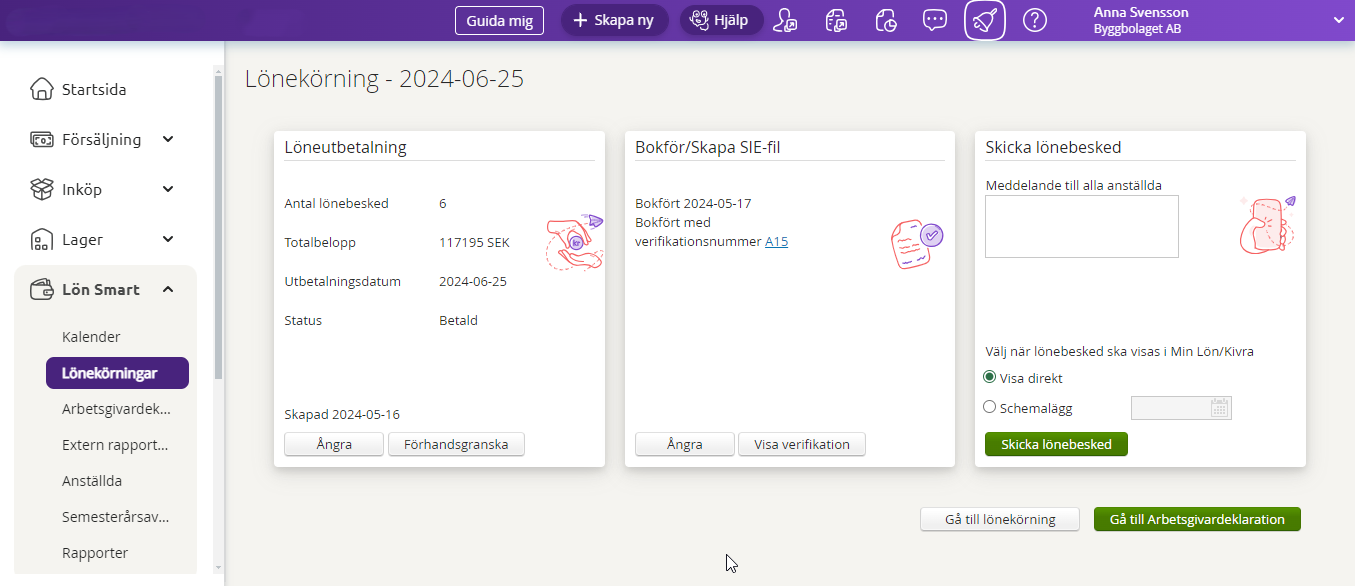1355x586 pixels.
Task: Click the rocket news icon
Action: (985, 20)
